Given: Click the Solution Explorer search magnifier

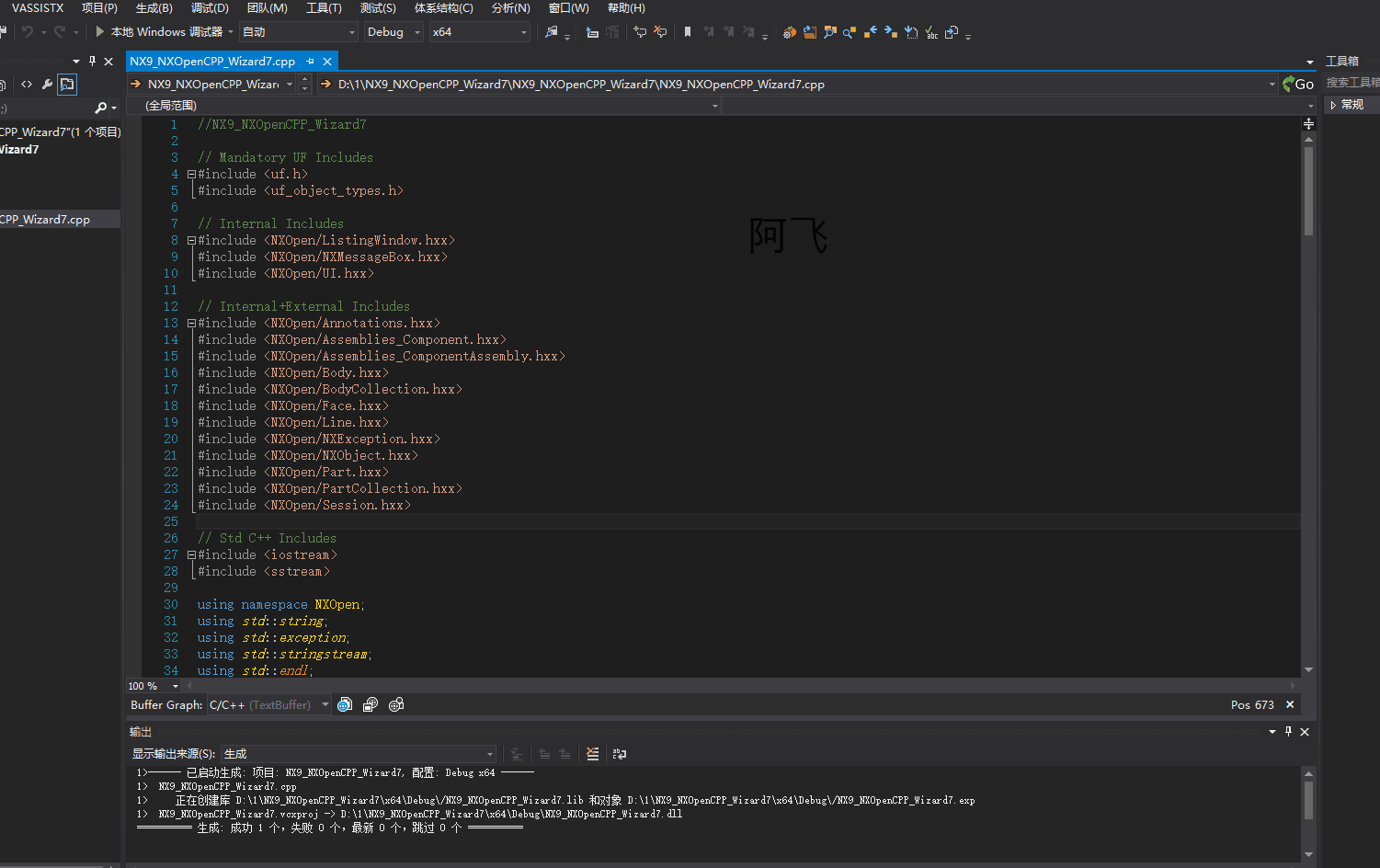Looking at the screenshot, I should tap(101, 108).
